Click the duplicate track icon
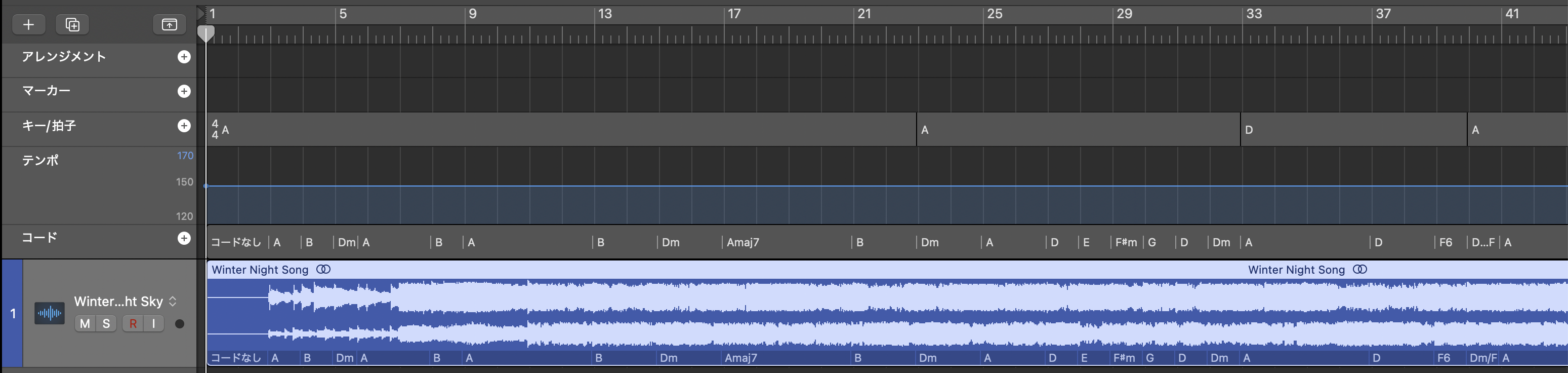This screenshot has height=373, width=1568. click(72, 24)
